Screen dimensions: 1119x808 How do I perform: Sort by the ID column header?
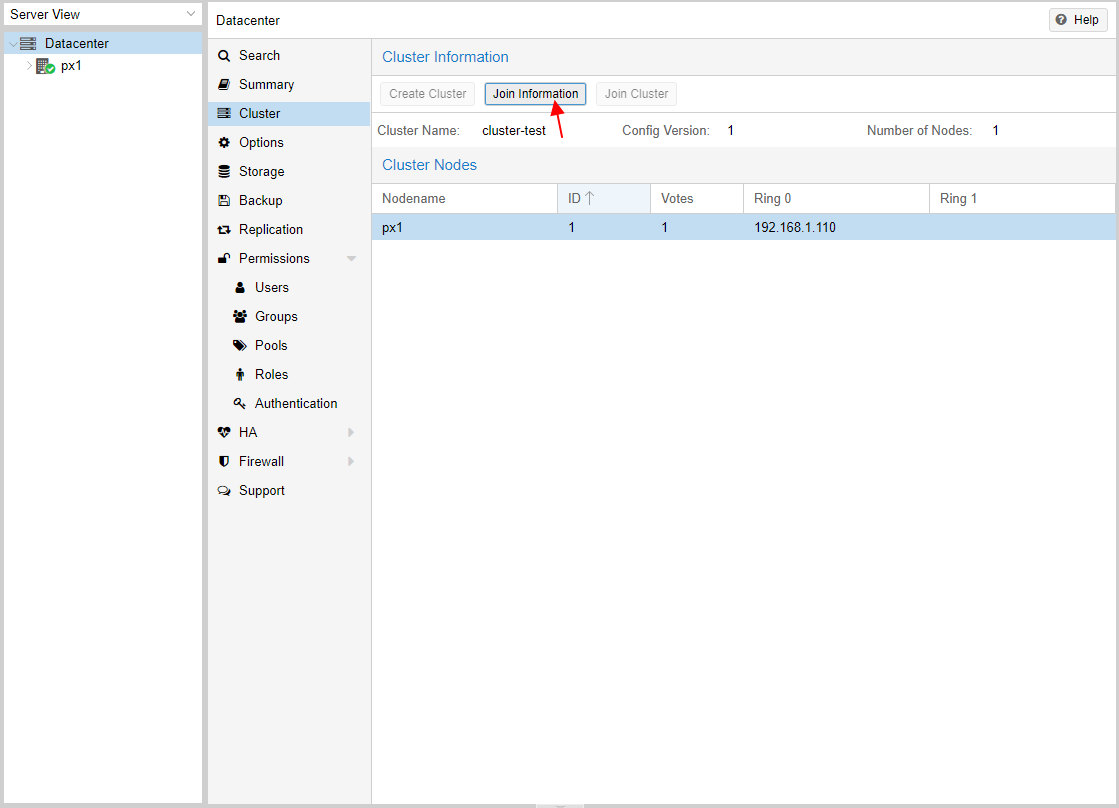coord(603,199)
